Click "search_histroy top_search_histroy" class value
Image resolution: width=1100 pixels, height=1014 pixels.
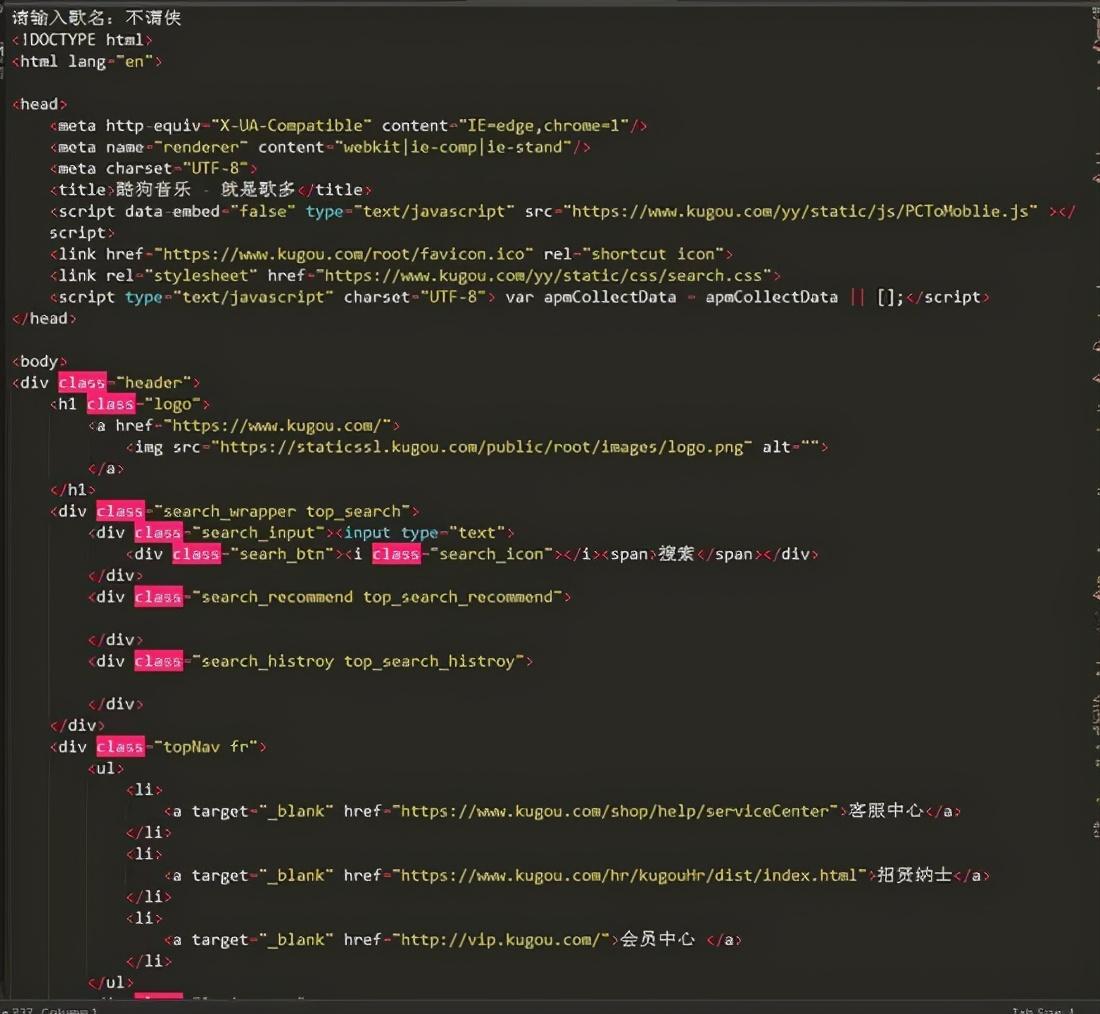point(358,661)
